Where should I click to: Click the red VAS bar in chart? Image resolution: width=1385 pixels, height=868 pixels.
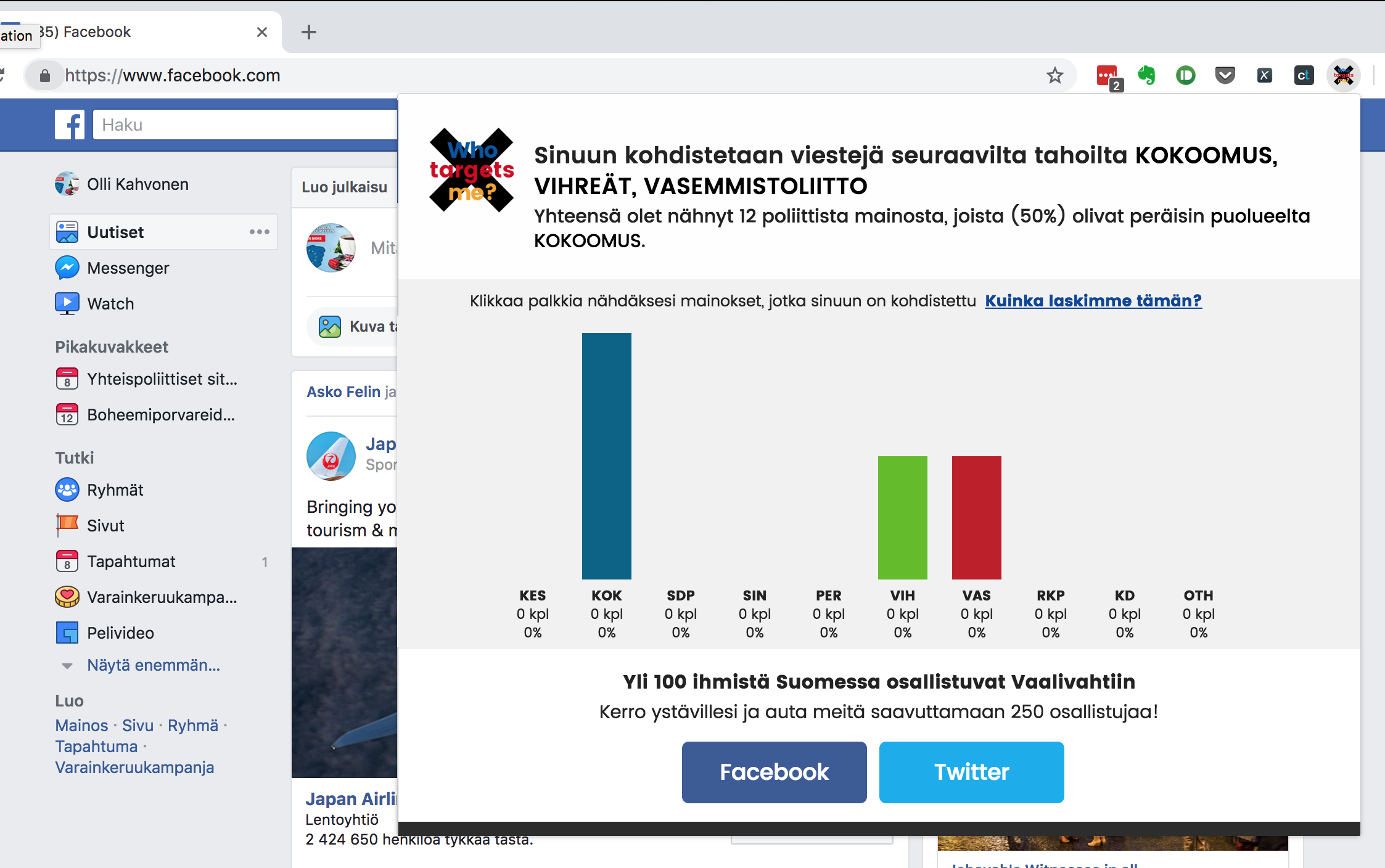click(977, 518)
